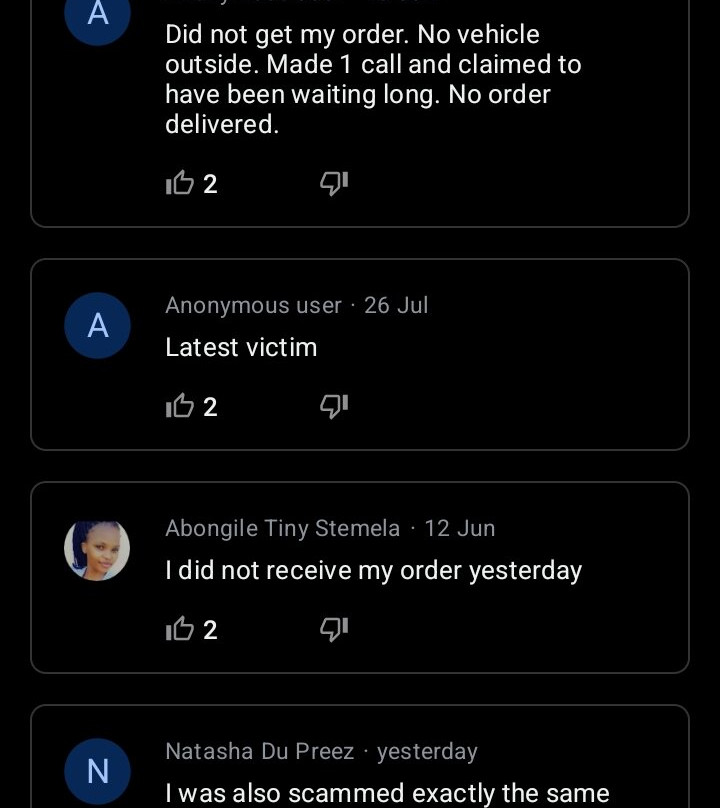
Task: Tap "I did not receive my order yesterday" text
Action: (x=373, y=570)
